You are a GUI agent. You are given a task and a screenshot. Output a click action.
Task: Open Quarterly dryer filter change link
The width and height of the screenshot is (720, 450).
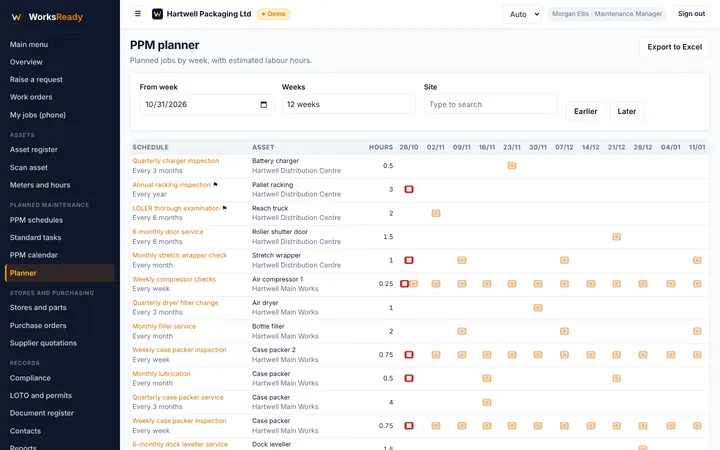[x=175, y=303]
